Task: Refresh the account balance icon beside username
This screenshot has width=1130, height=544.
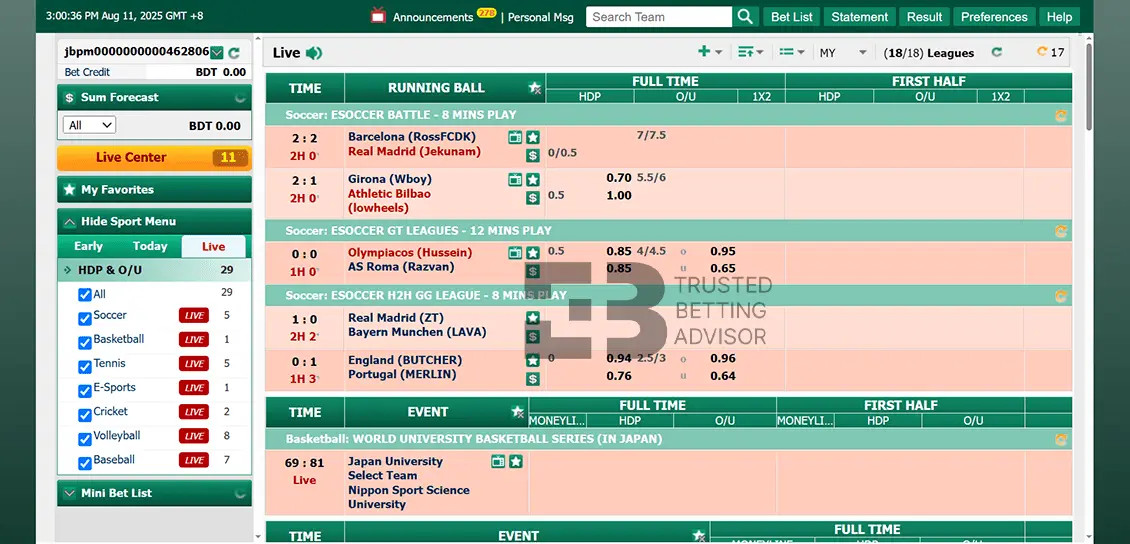Action: tap(233, 53)
